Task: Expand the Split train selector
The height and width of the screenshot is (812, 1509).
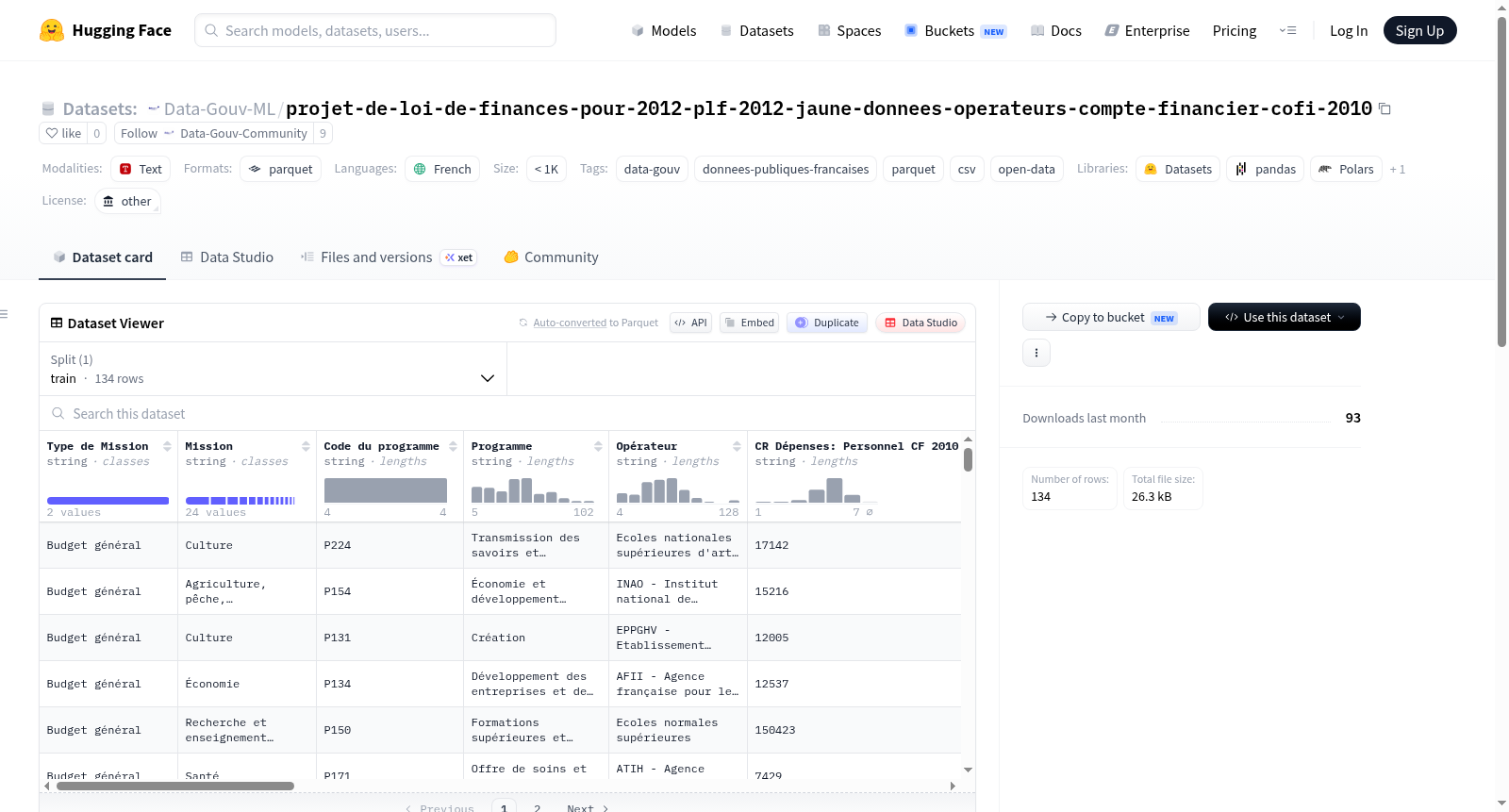Action: click(273, 369)
